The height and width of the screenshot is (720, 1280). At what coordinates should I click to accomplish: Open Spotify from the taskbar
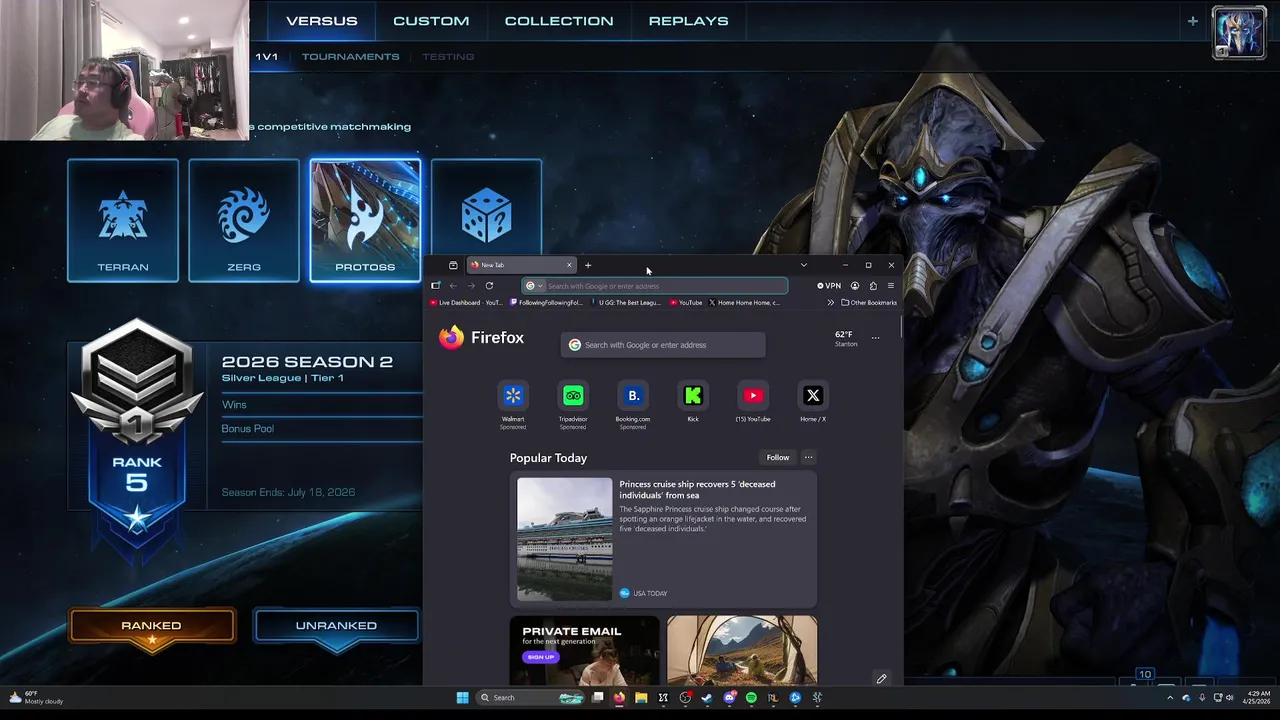click(x=751, y=698)
